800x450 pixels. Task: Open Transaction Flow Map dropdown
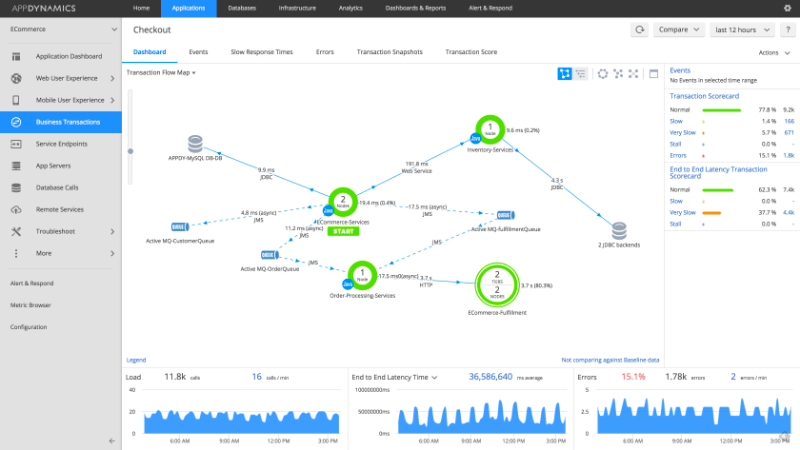(161, 72)
